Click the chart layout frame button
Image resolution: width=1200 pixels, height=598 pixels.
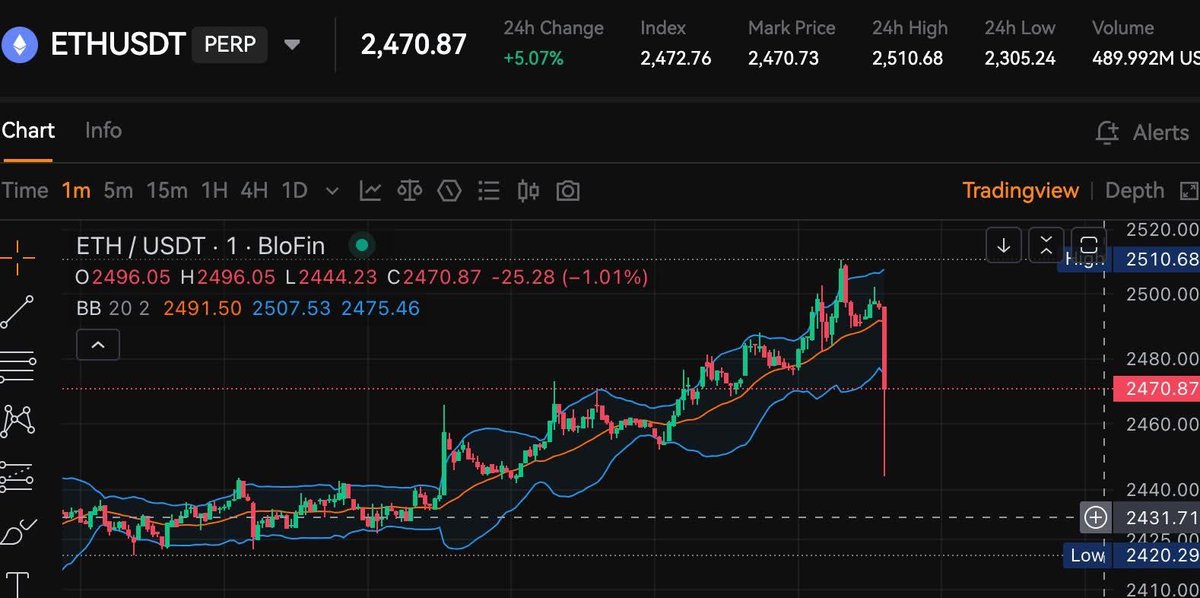click(1088, 244)
